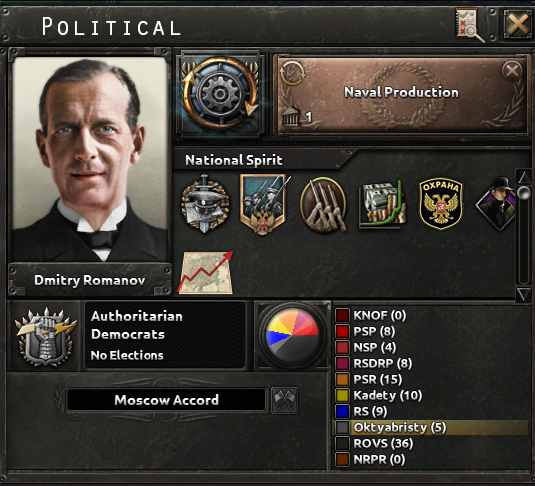535x486 pixels.
Task: Click the Naval Production focus banner
Action: click(401, 95)
